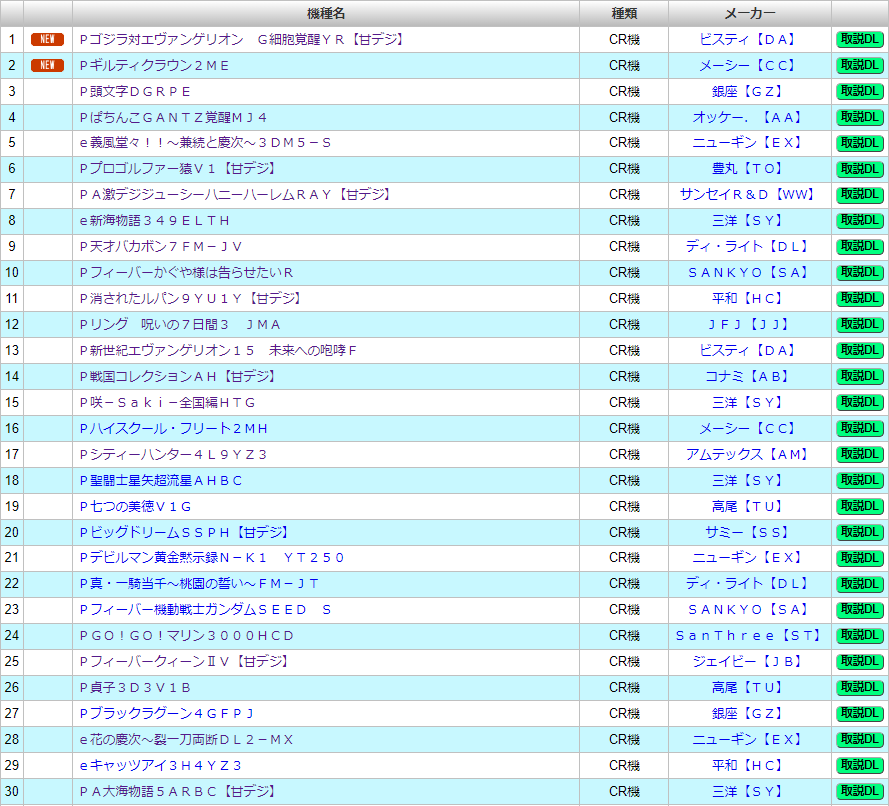Download manual for PぱちんこGANTZ覚醒MJ4
This screenshot has height=806, width=889.
pyautogui.click(x=860, y=118)
